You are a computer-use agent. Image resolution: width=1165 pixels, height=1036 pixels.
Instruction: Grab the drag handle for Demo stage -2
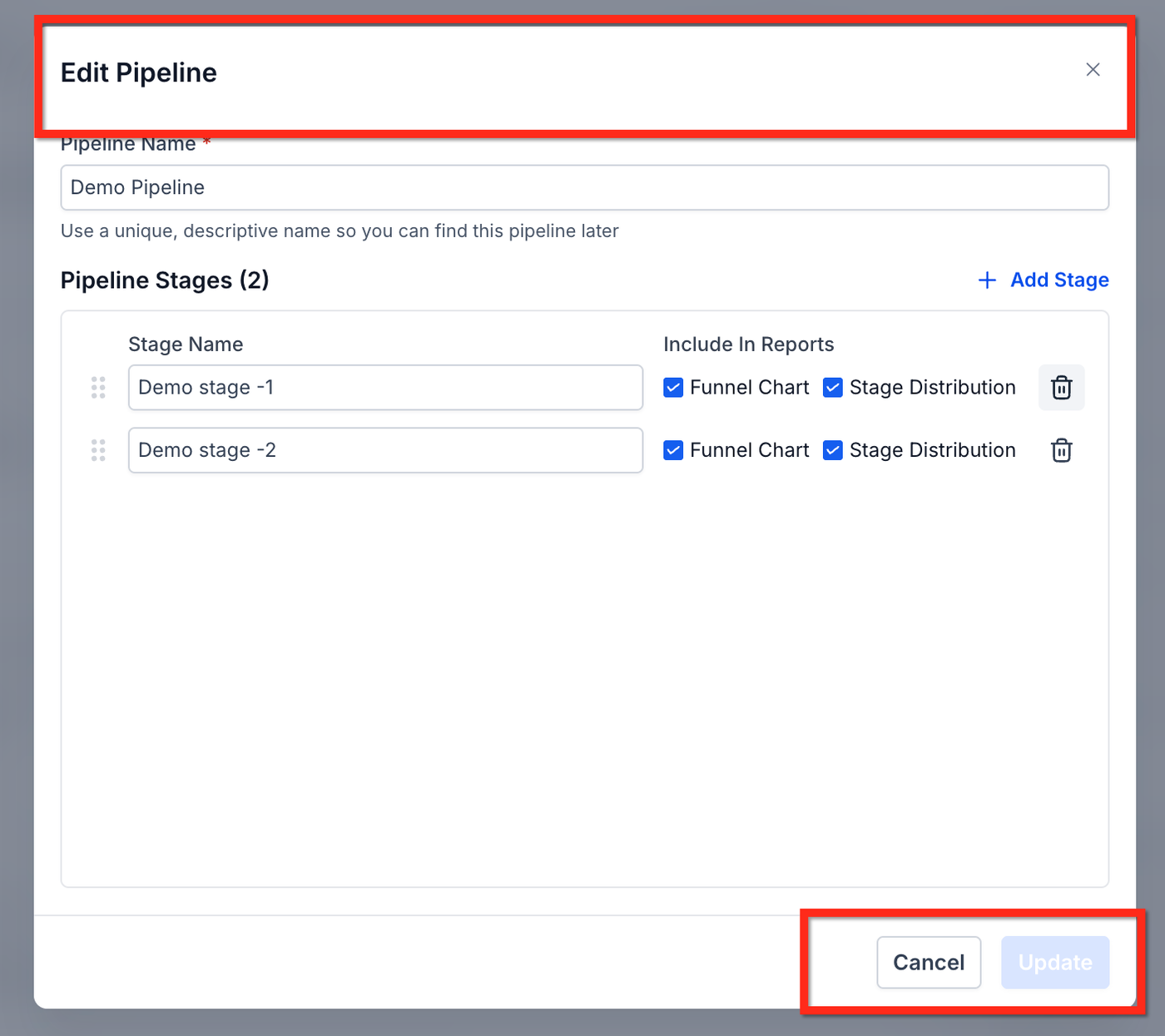98,451
